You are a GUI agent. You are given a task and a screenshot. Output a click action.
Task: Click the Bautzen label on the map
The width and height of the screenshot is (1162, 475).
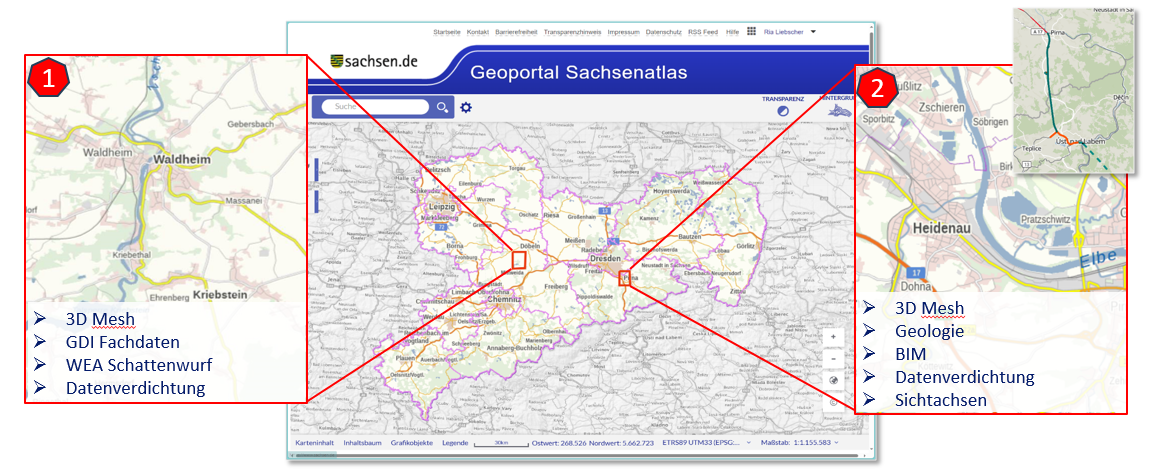pos(689,236)
